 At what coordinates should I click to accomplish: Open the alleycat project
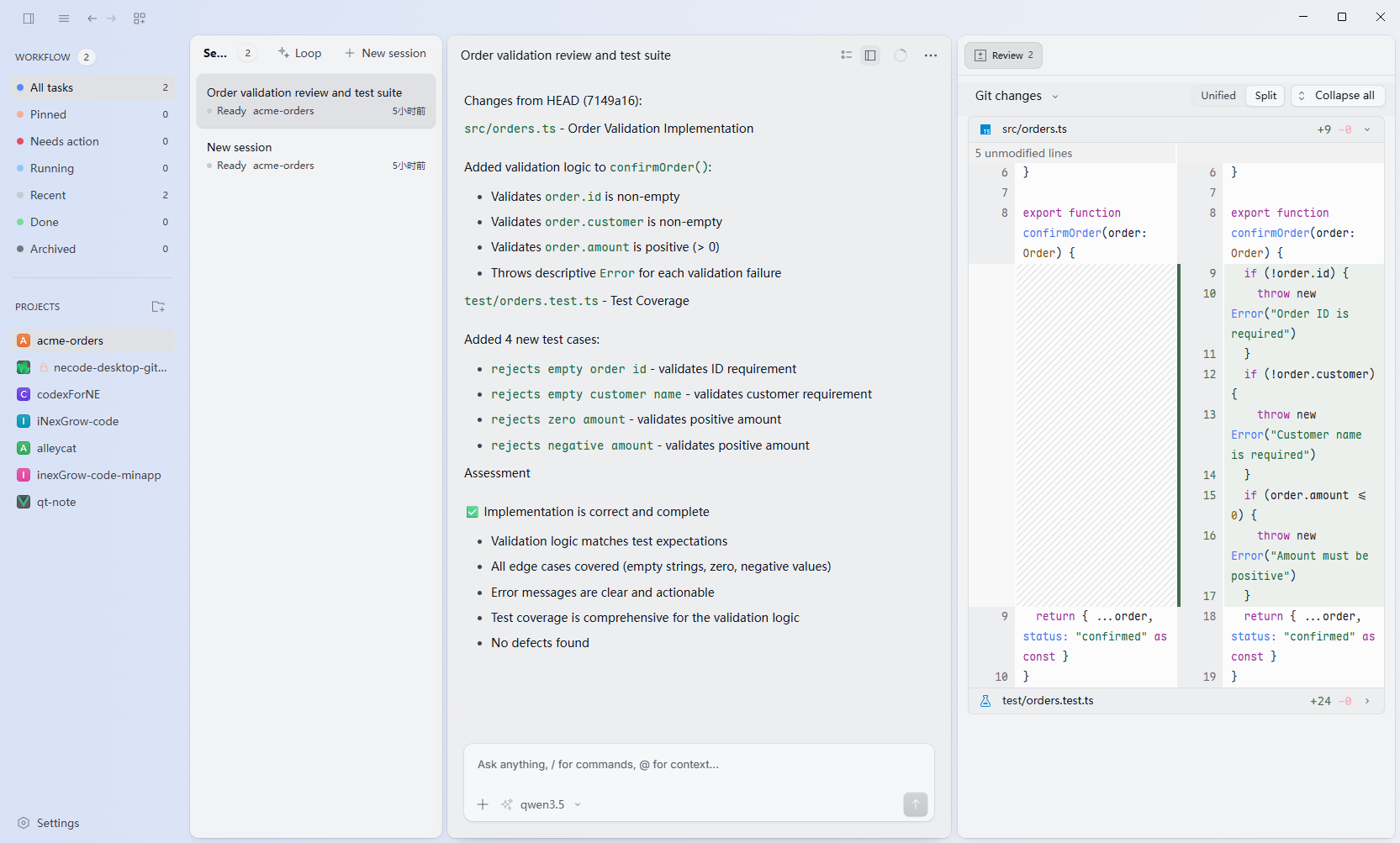coord(92,448)
